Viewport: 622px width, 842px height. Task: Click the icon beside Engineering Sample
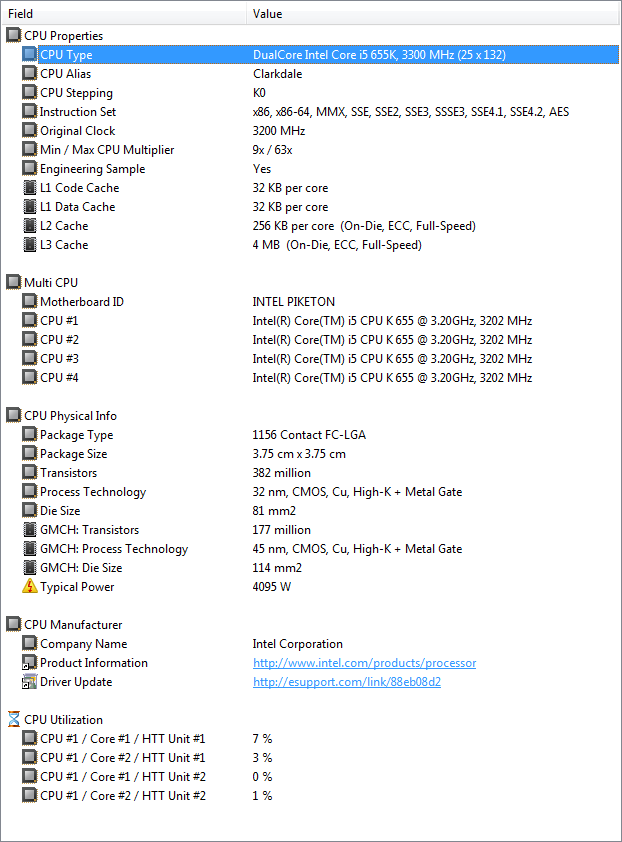pyautogui.click(x=30, y=169)
